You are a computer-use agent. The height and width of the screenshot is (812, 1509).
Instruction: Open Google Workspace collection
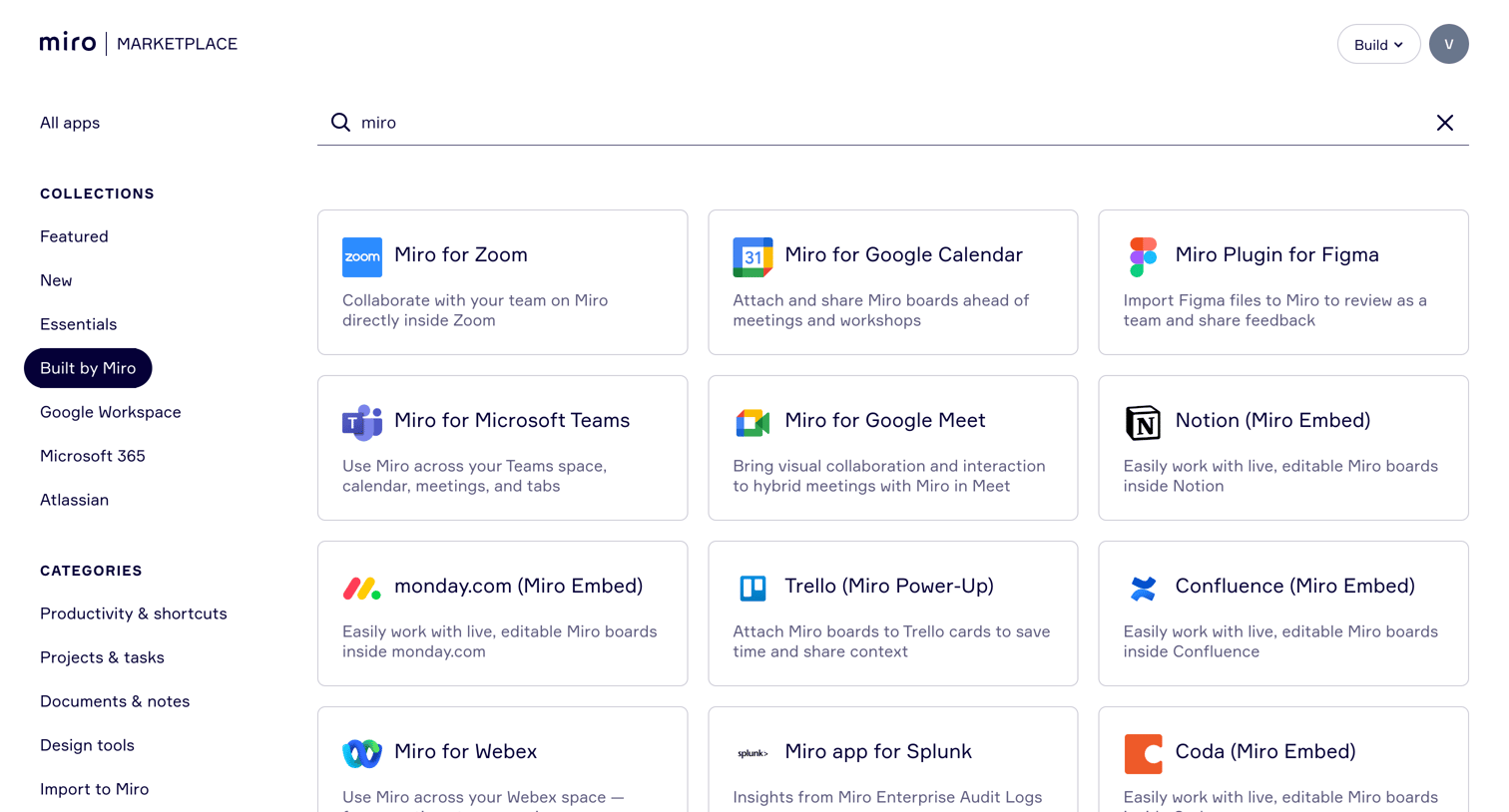(111, 412)
